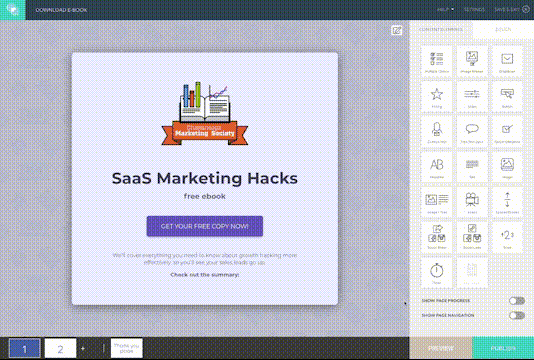
Task: Add the Opt-in Checkbox element
Action: (x=507, y=132)
